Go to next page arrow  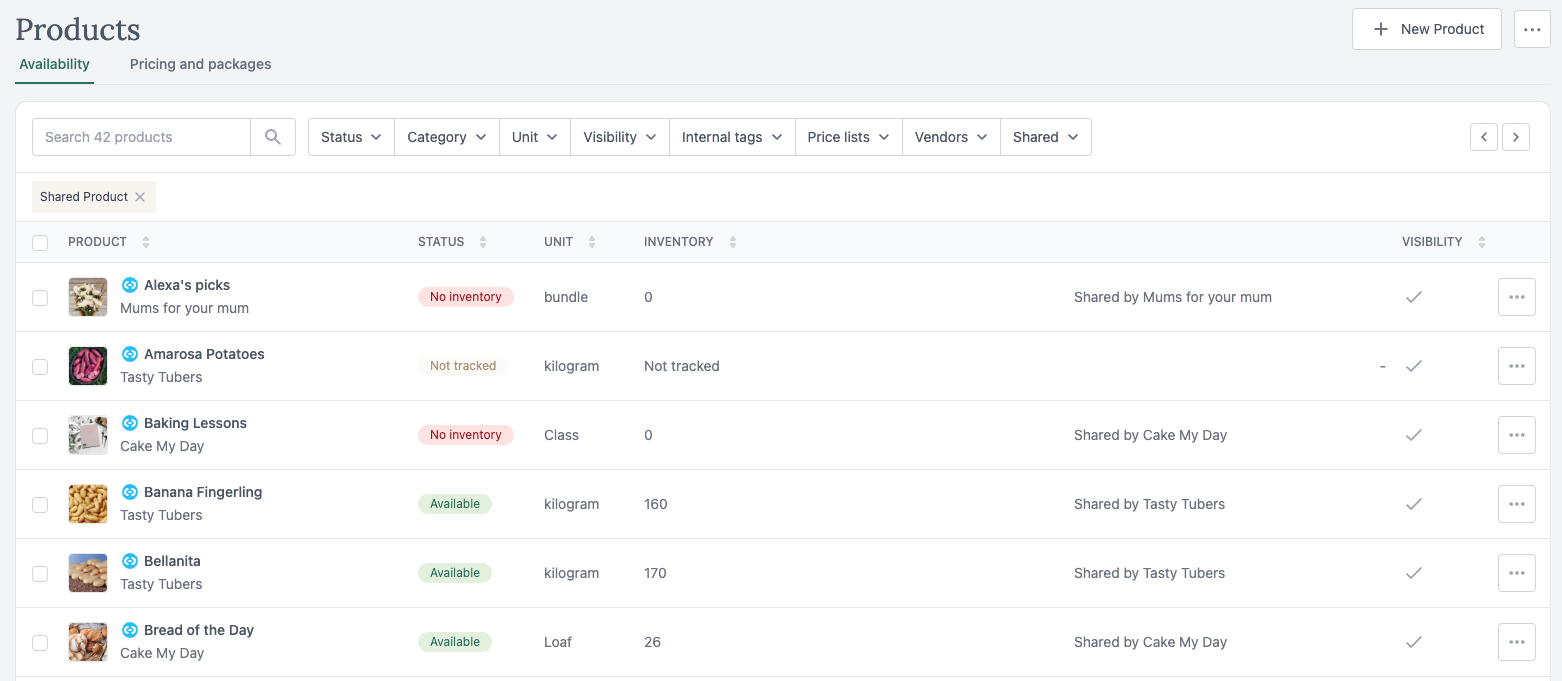[x=1516, y=137]
